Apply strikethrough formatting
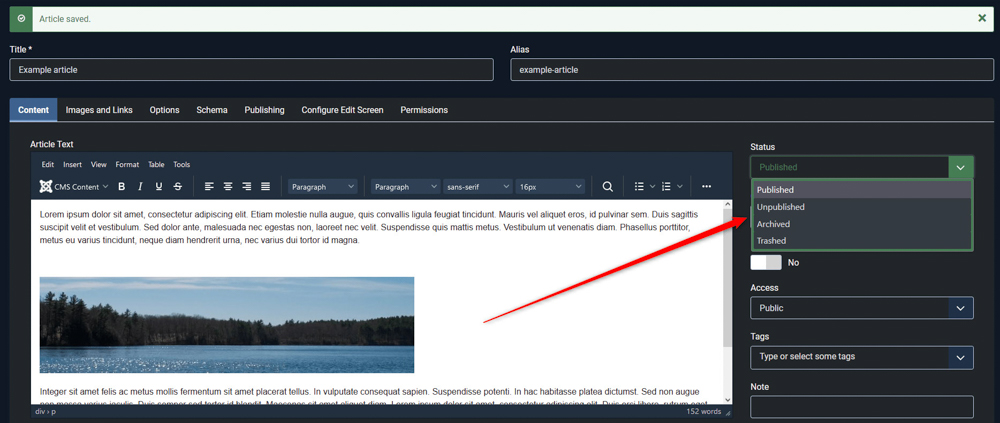The height and width of the screenshot is (423, 1000). tap(178, 186)
